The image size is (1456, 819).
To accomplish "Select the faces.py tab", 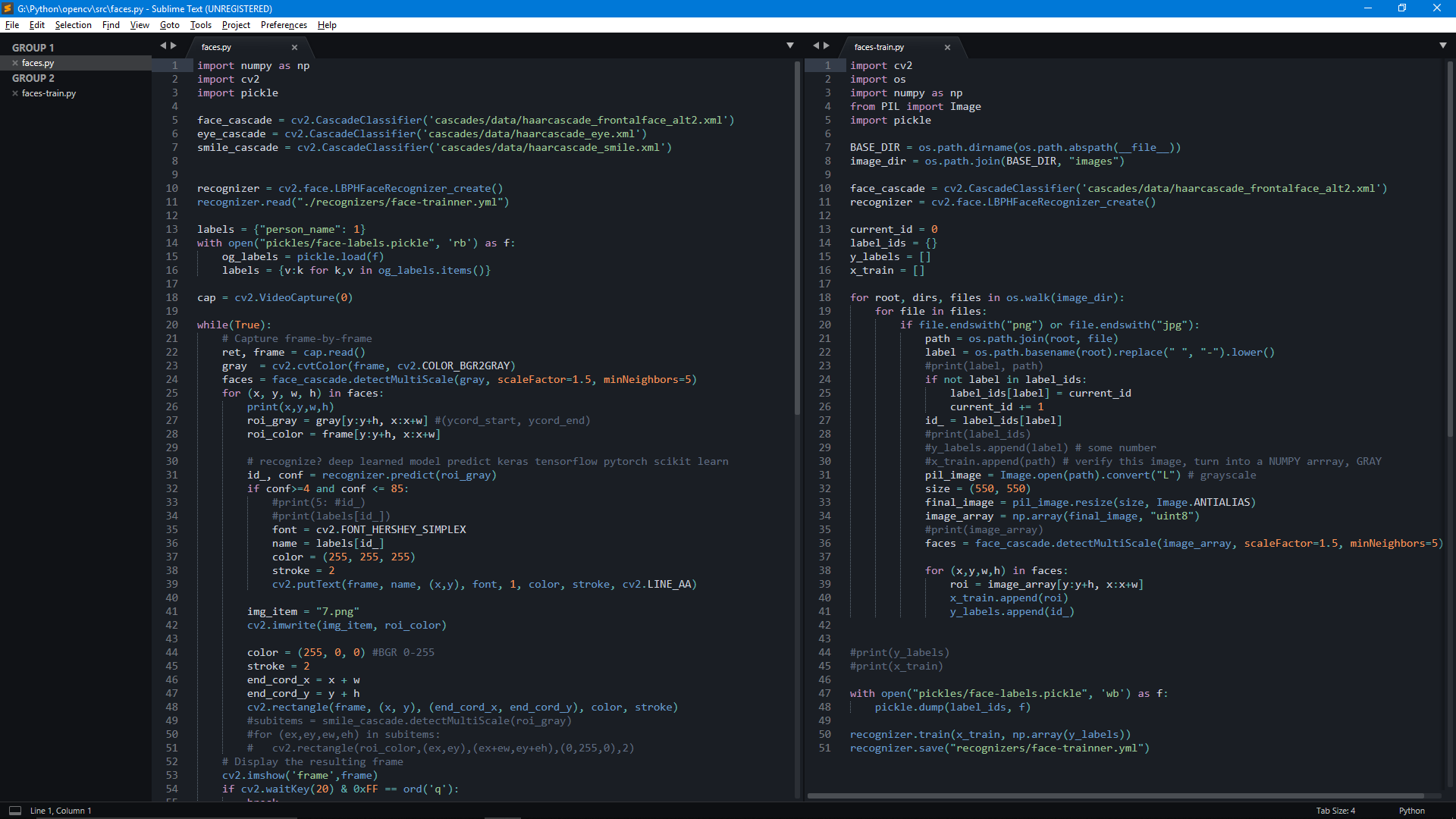I will [x=243, y=47].
